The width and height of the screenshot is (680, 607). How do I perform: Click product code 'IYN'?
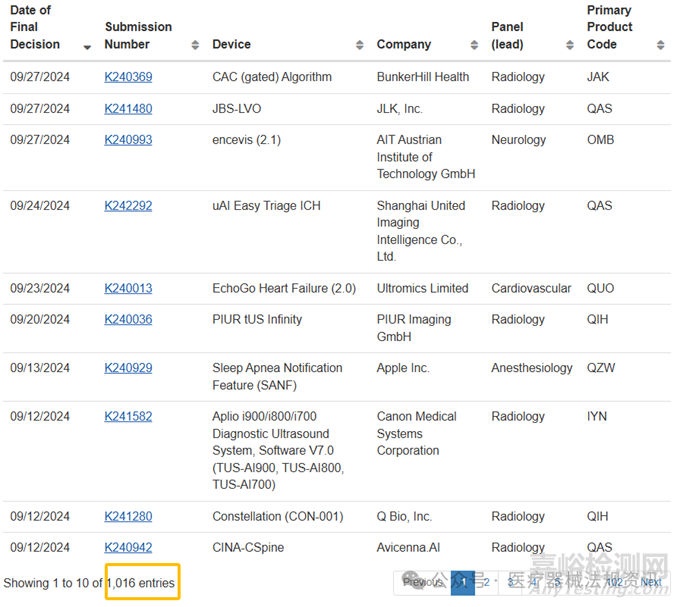click(x=597, y=417)
